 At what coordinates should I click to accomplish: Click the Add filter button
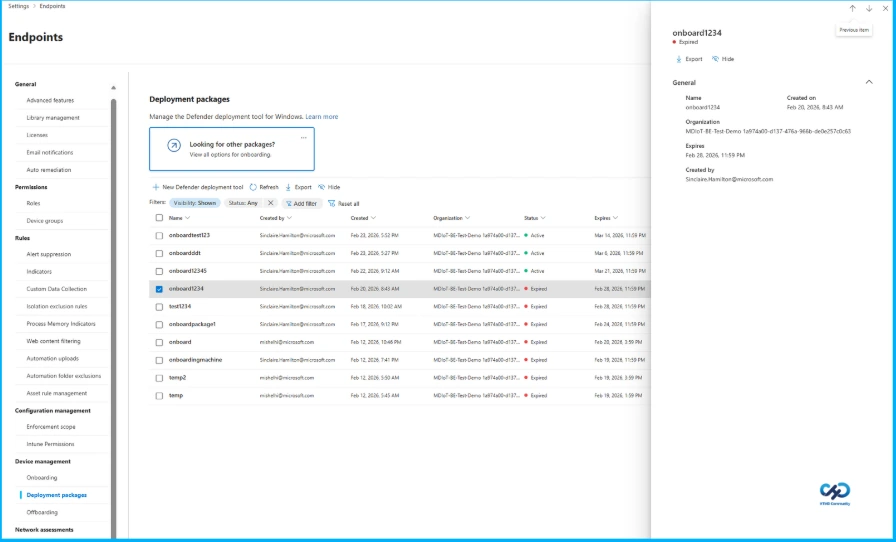coord(302,204)
